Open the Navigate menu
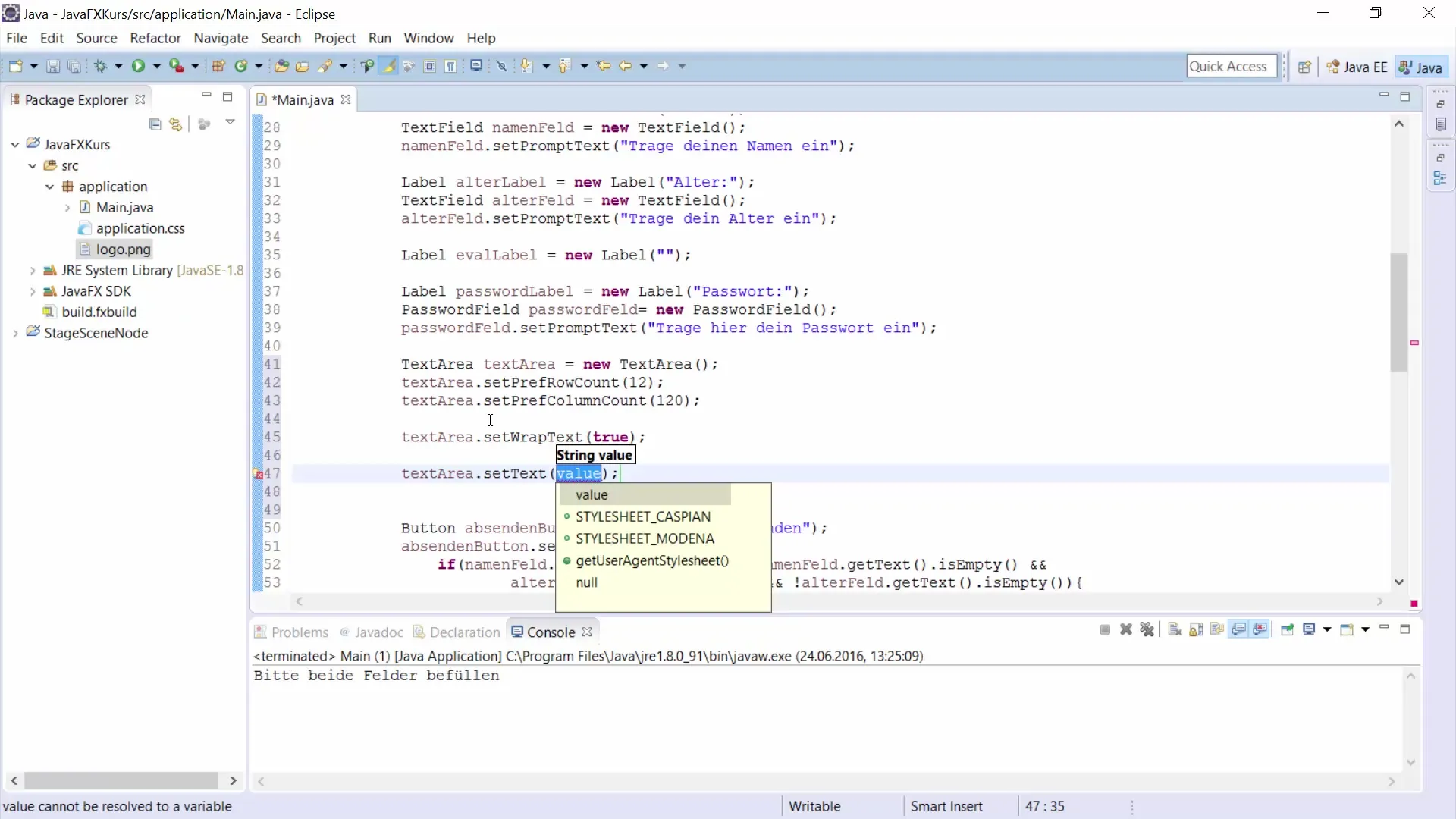This screenshot has height=819, width=1456. pos(221,38)
